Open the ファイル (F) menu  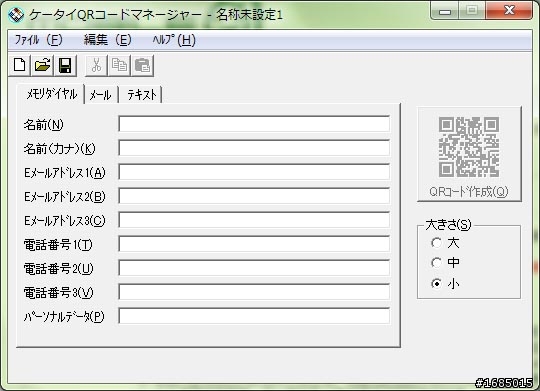38,40
